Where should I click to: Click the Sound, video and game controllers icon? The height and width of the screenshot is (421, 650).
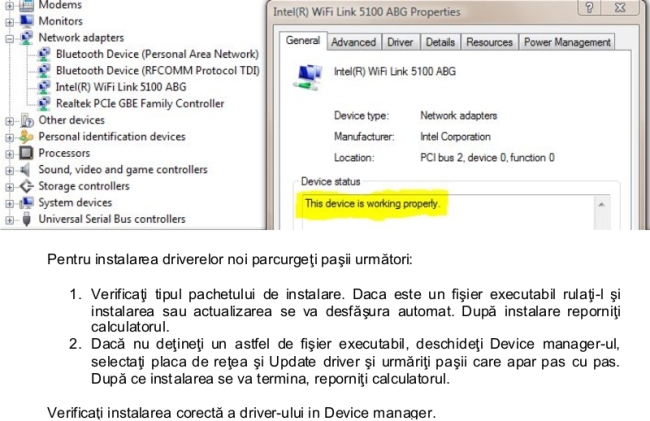point(27,169)
